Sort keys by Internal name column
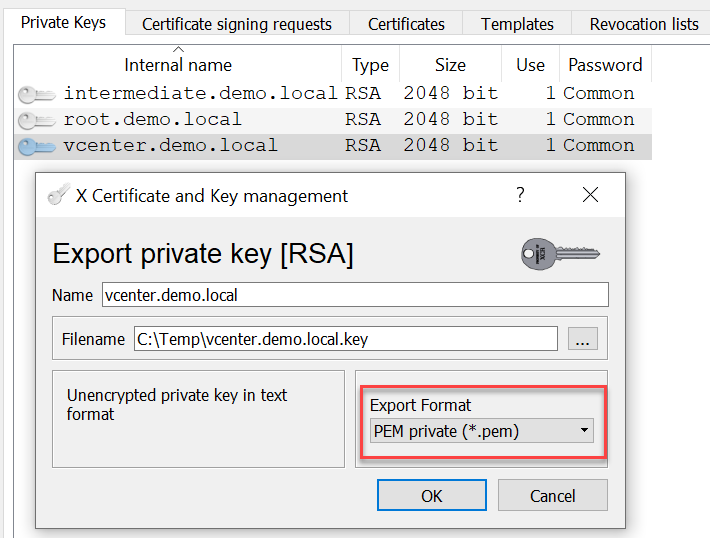 coord(178,65)
